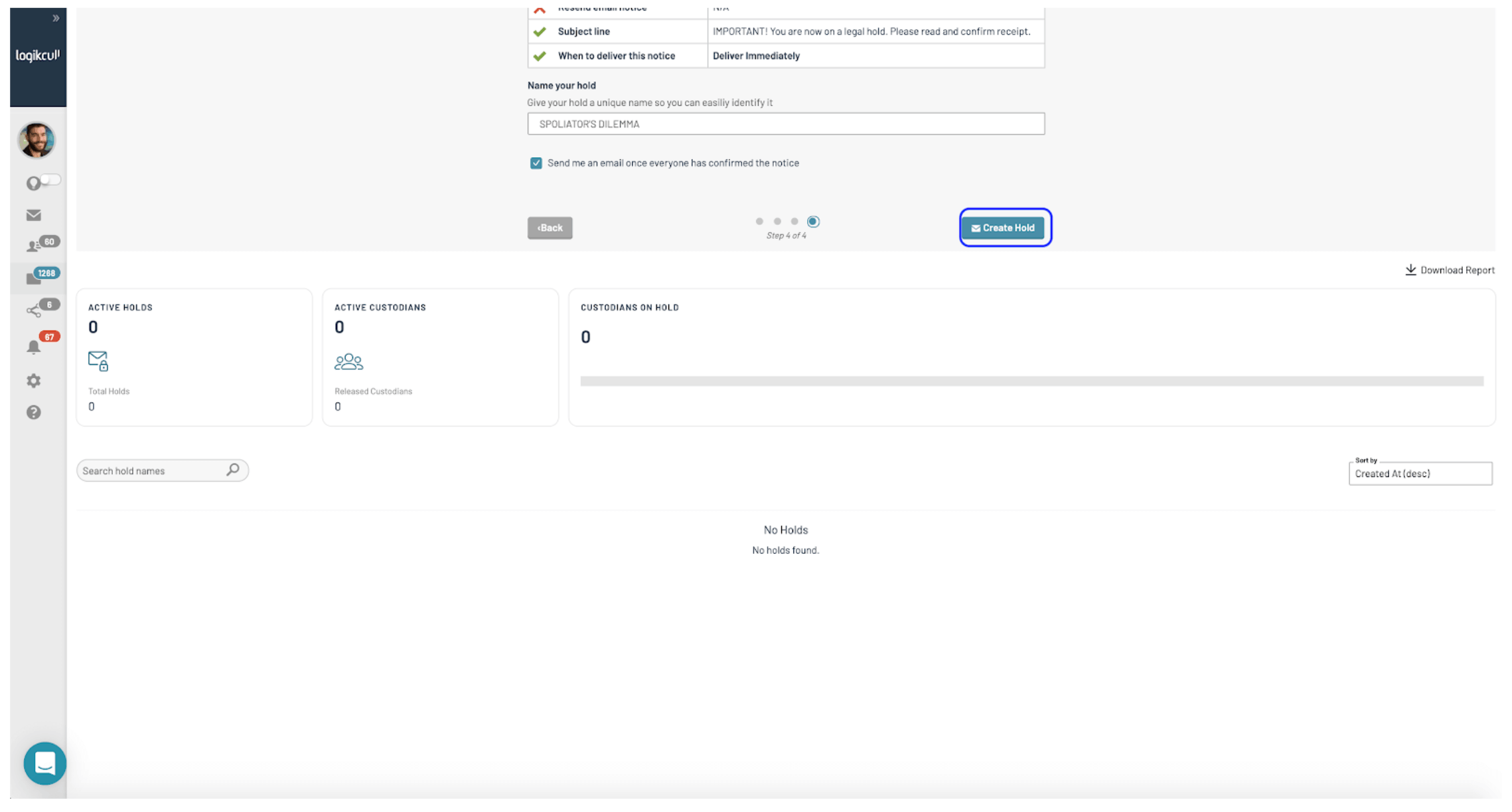
Task: Open the help question mark icon
Action: click(x=34, y=413)
